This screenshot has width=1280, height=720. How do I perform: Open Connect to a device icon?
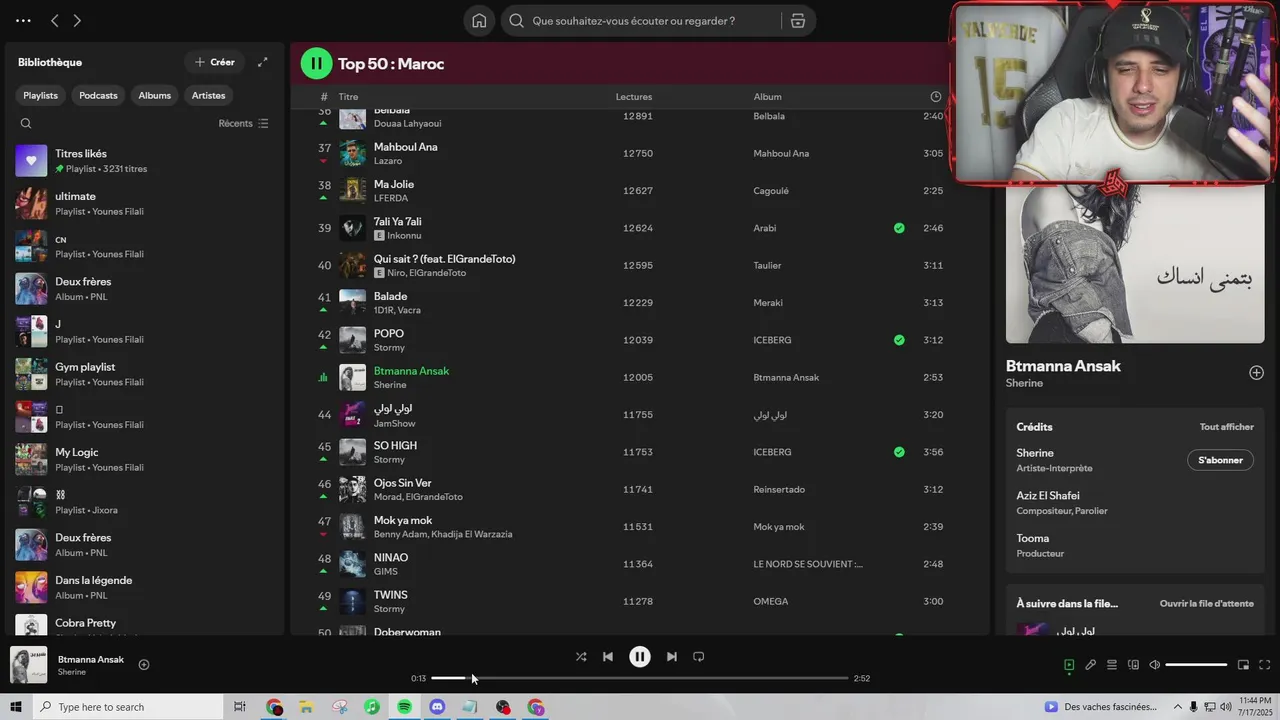(1133, 665)
